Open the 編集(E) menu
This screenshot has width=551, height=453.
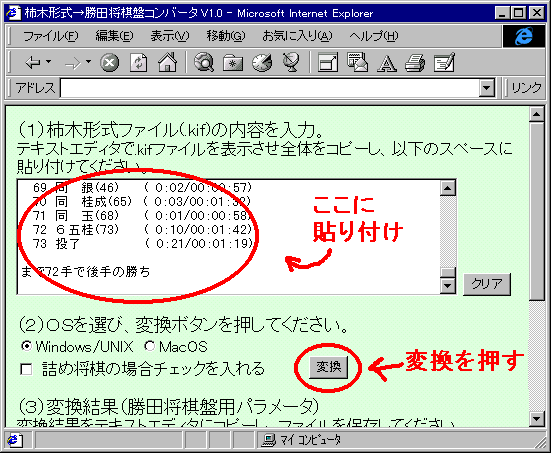[x=114, y=36]
